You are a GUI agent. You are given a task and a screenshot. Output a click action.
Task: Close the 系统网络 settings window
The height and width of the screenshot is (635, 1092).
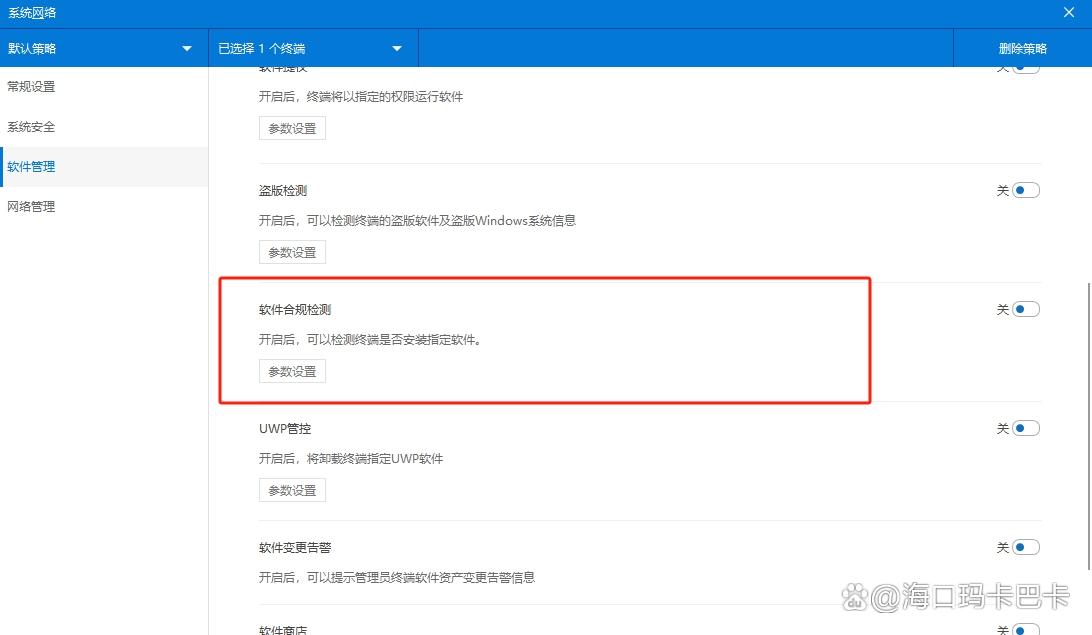pyautogui.click(x=1068, y=12)
